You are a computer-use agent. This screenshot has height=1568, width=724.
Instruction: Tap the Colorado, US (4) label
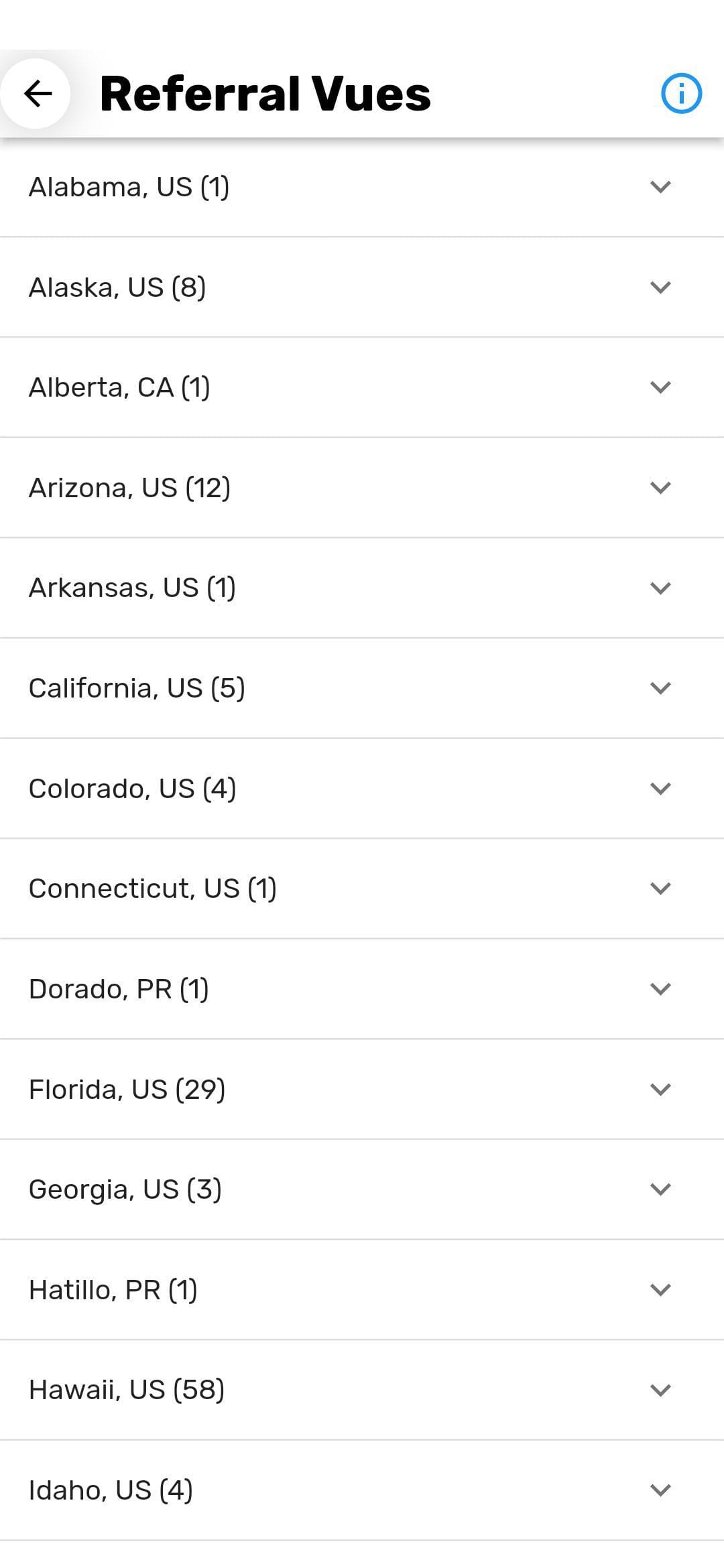coord(132,789)
